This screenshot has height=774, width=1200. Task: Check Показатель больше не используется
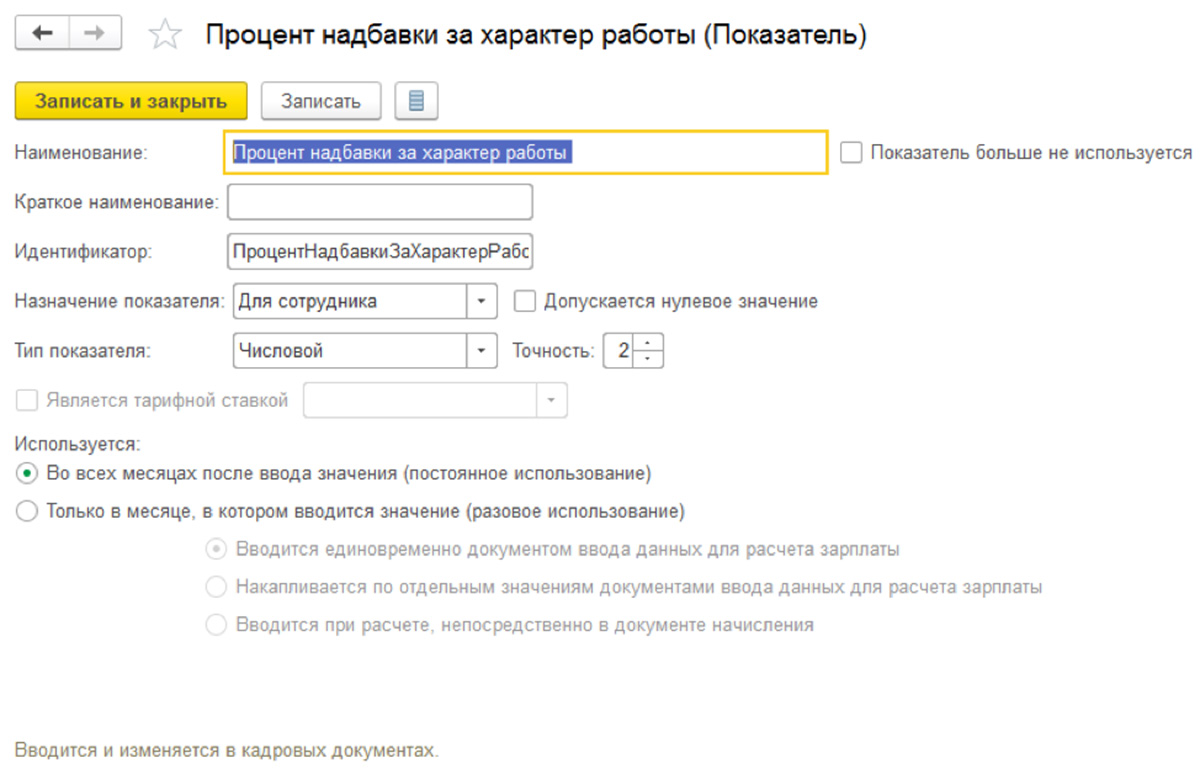coord(850,152)
